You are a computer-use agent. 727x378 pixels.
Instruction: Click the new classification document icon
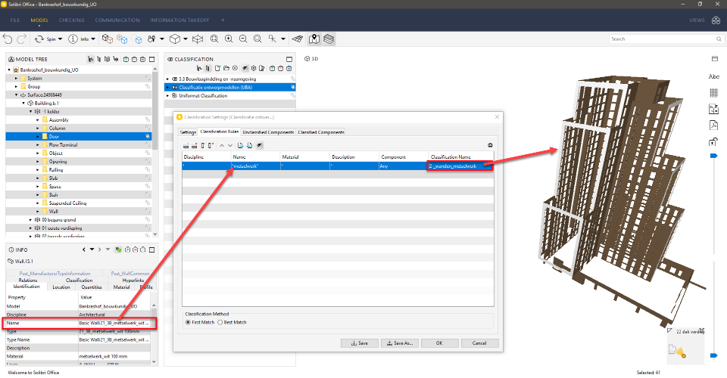pos(217,68)
